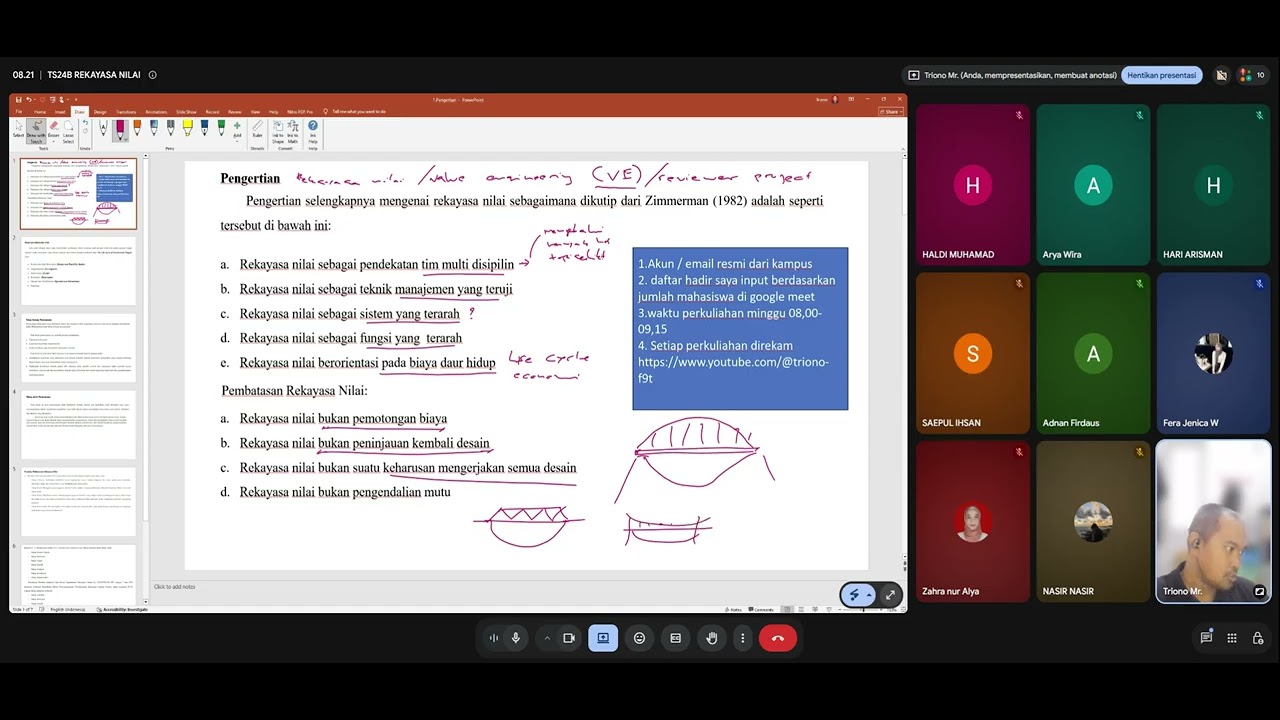The width and height of the screenshot is (1280, 720).
Task: Switch to the Insert ribbon tab
Action: click(60, 112)
